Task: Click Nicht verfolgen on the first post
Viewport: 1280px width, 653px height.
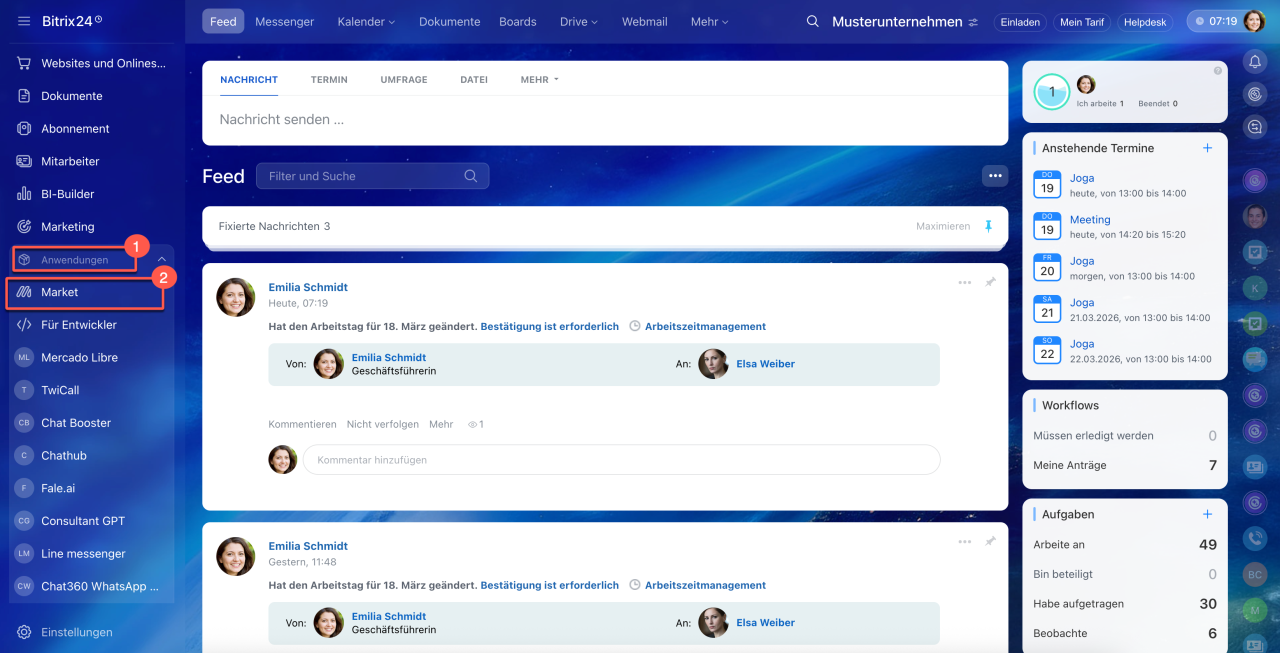Action: 382,424
